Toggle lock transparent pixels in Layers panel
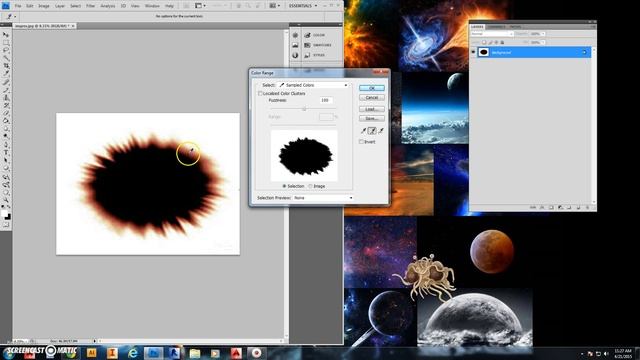The height and width of the screenshot is (360, 640). click(x=484, y=42)
